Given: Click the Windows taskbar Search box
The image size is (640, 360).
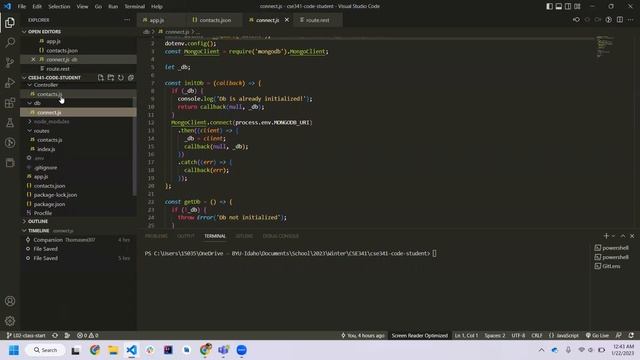Looking at the screenshot, I should pyautogui.click(x=45, y=350).
